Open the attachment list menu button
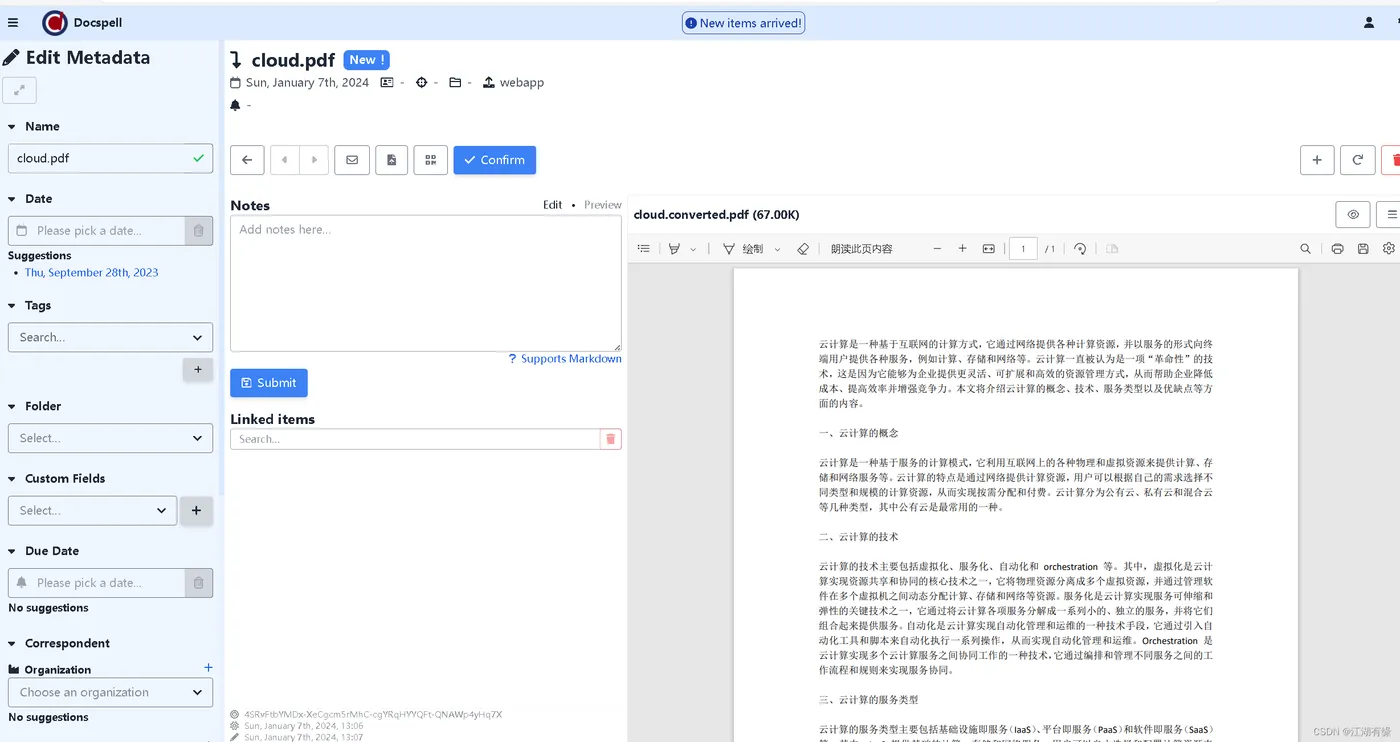This screenshot has width=1400, height=742. tap(1389, 214)
